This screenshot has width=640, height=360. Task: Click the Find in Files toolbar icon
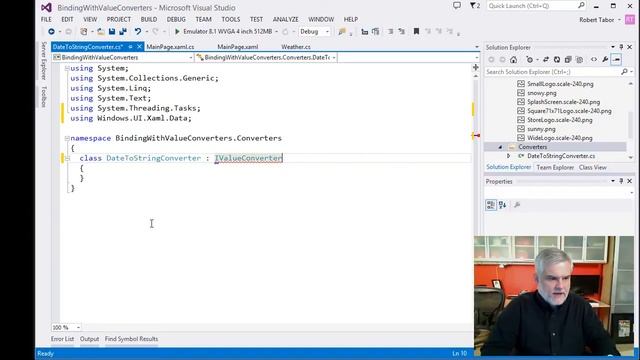click(x=342, y=31)
